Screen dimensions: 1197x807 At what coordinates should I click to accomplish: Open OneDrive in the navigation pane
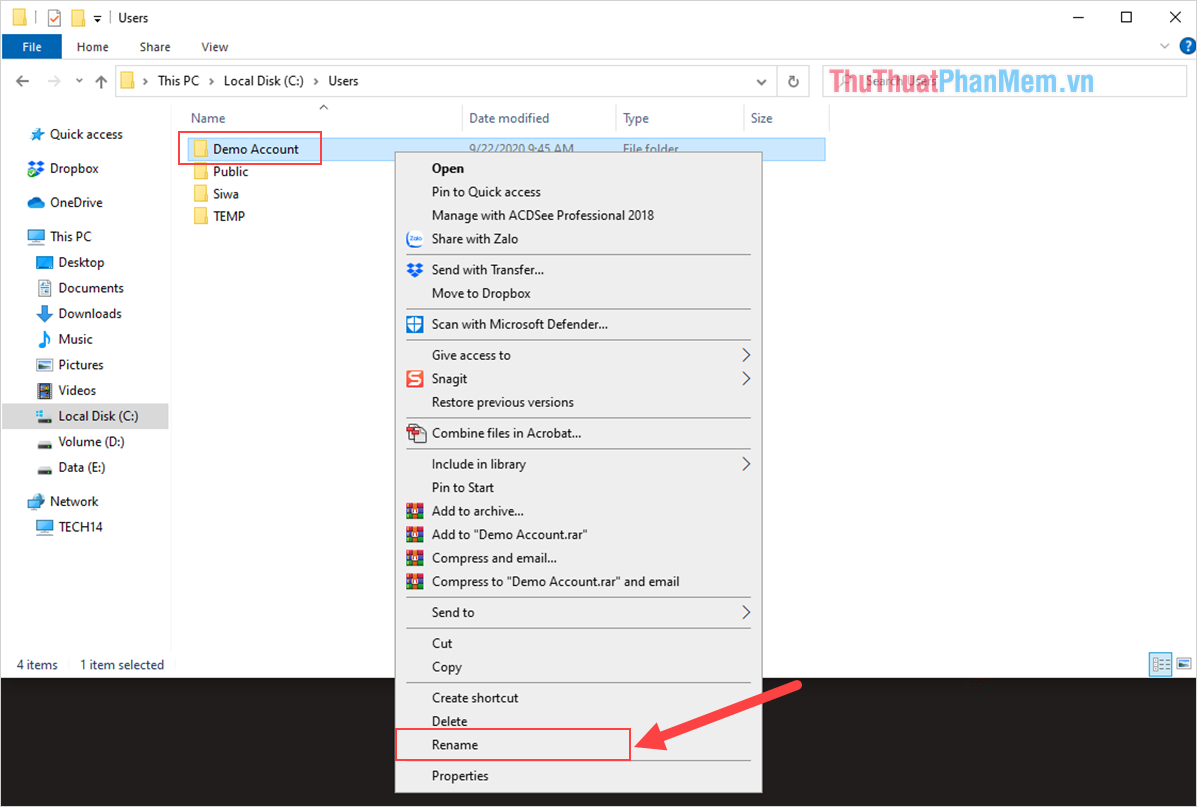click(x=76, y=203)
